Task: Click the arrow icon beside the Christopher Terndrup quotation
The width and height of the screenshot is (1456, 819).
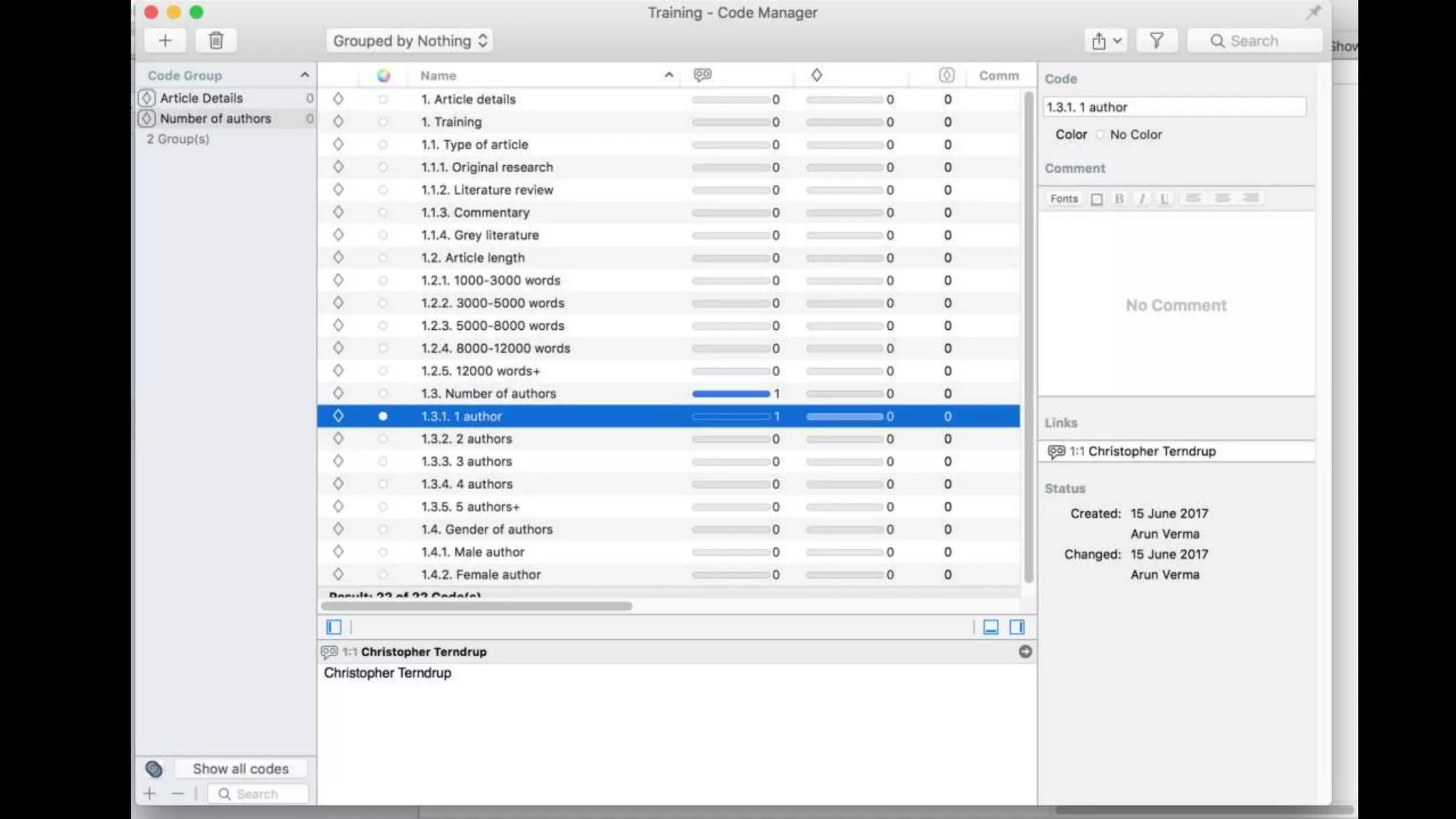Action: coord(1024,652)
